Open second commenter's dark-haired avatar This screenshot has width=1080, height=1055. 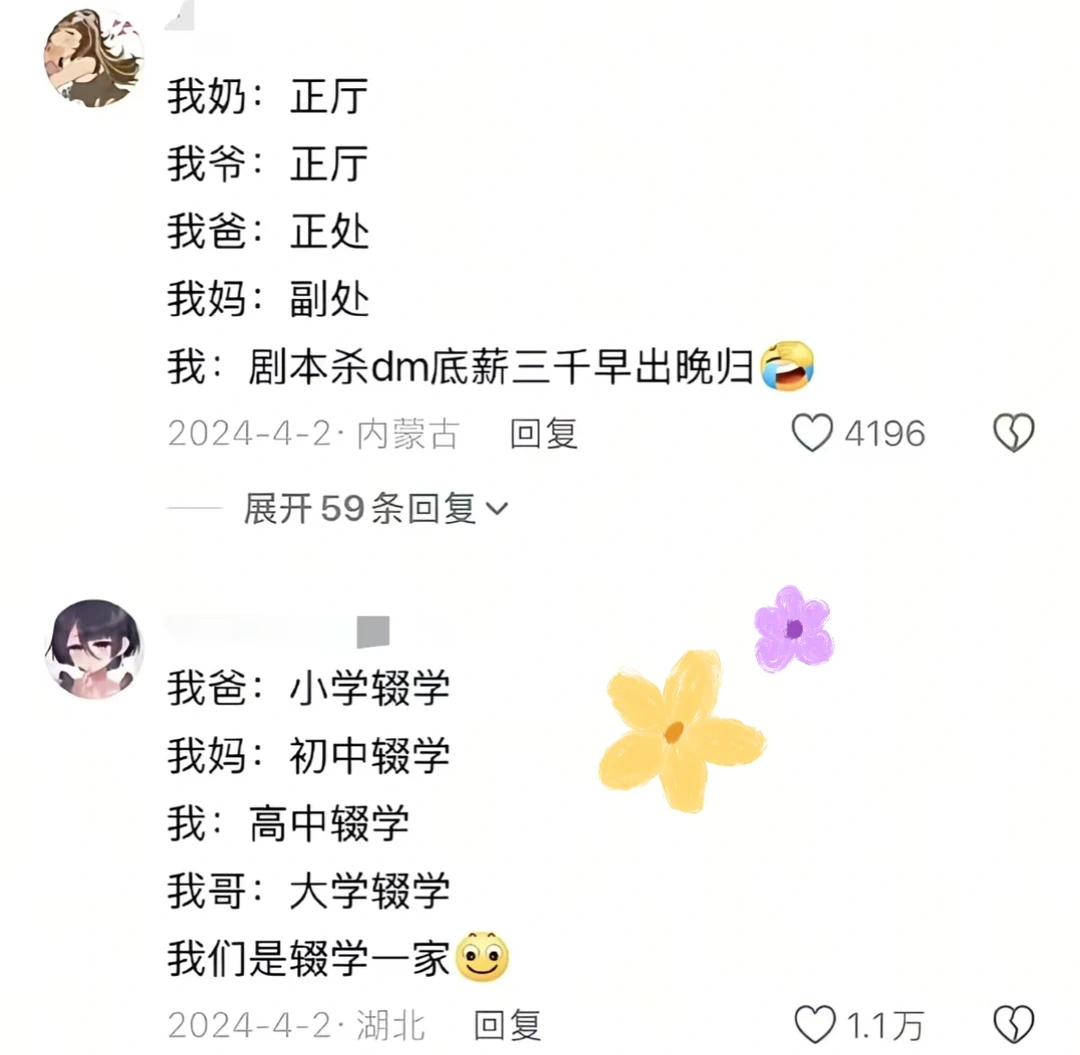pos(94,649)
